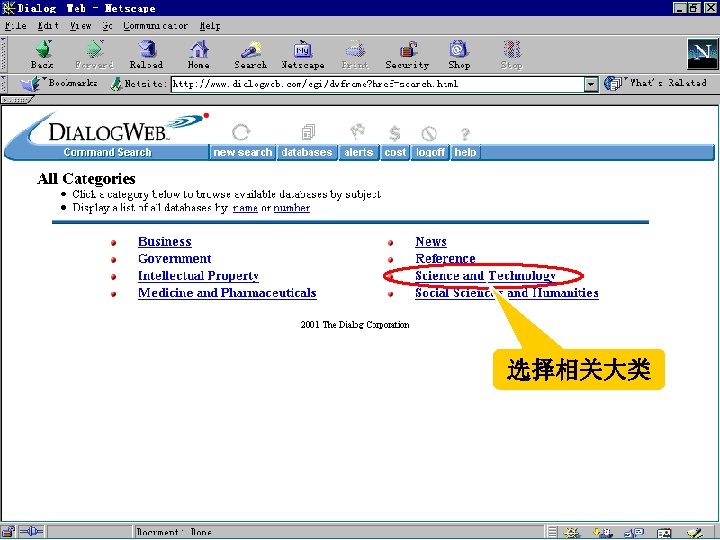Open Address Book from component bar
The width and height of the screenshot is (720, 540).
664,533
